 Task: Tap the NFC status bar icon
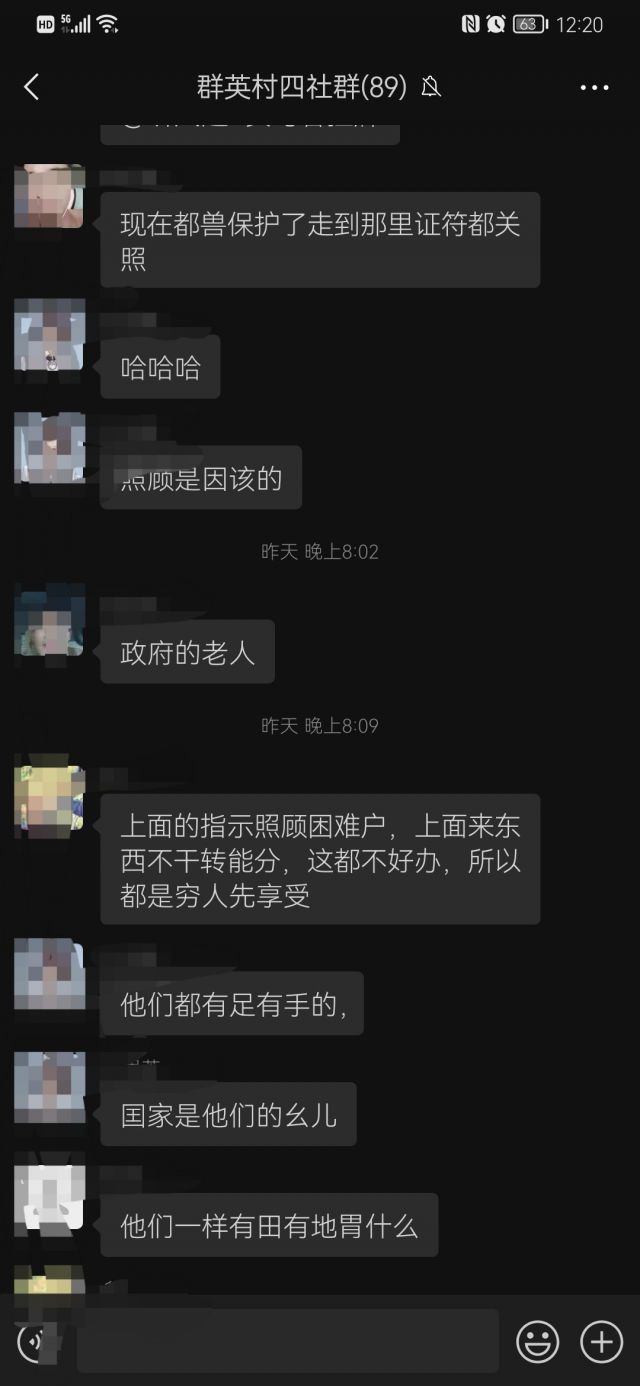point(470,24)
